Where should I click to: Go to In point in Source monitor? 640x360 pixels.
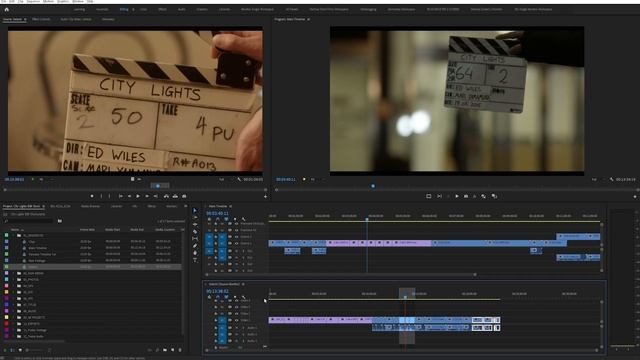pos(121,196)
